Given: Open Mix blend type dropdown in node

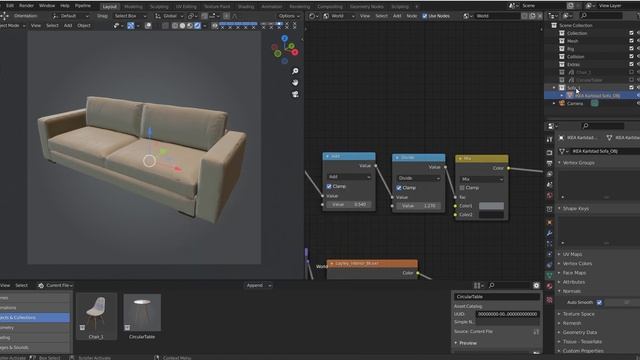Looking at the screenshot, I should pos(482,179).
